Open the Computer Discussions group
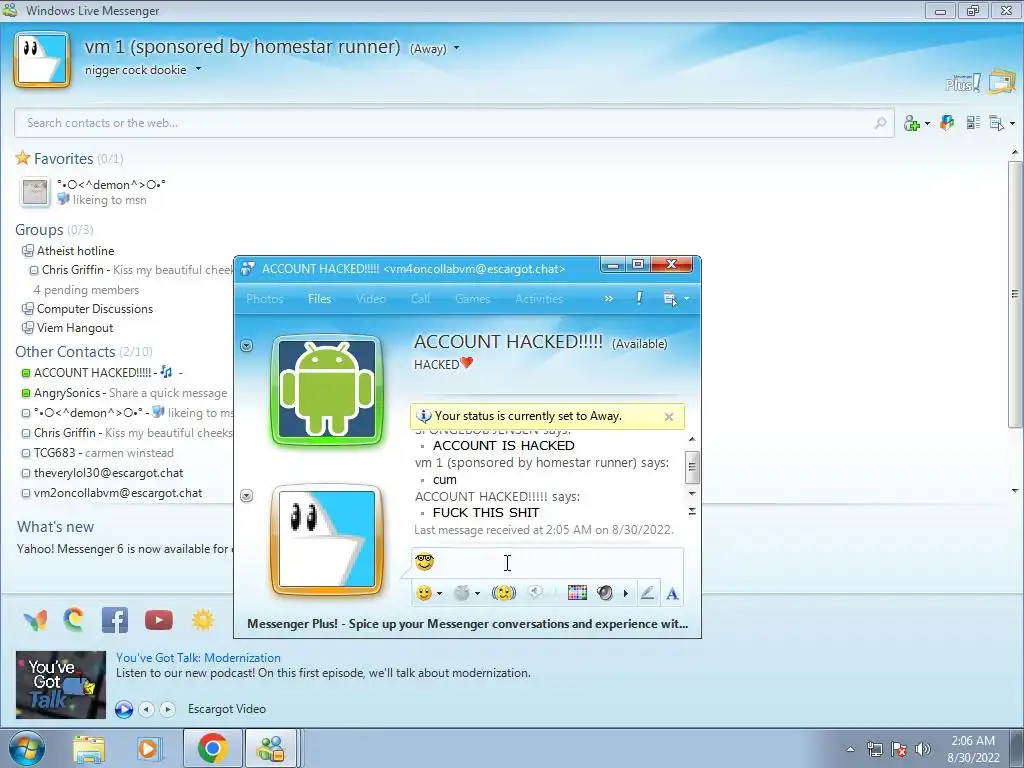1024x768 pixels. (95, 309)
